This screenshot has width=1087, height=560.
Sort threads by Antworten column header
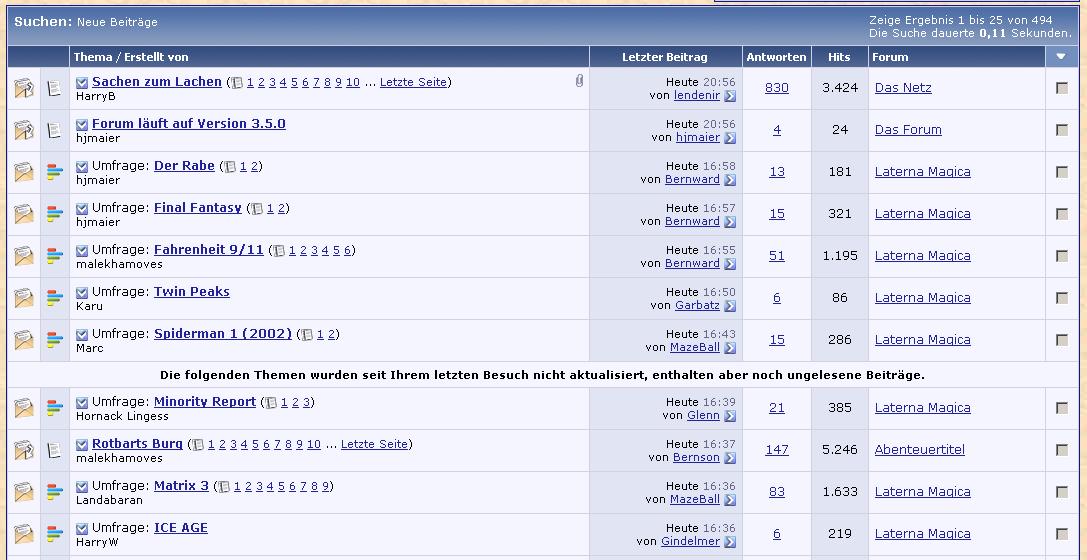tap(776, 57)
